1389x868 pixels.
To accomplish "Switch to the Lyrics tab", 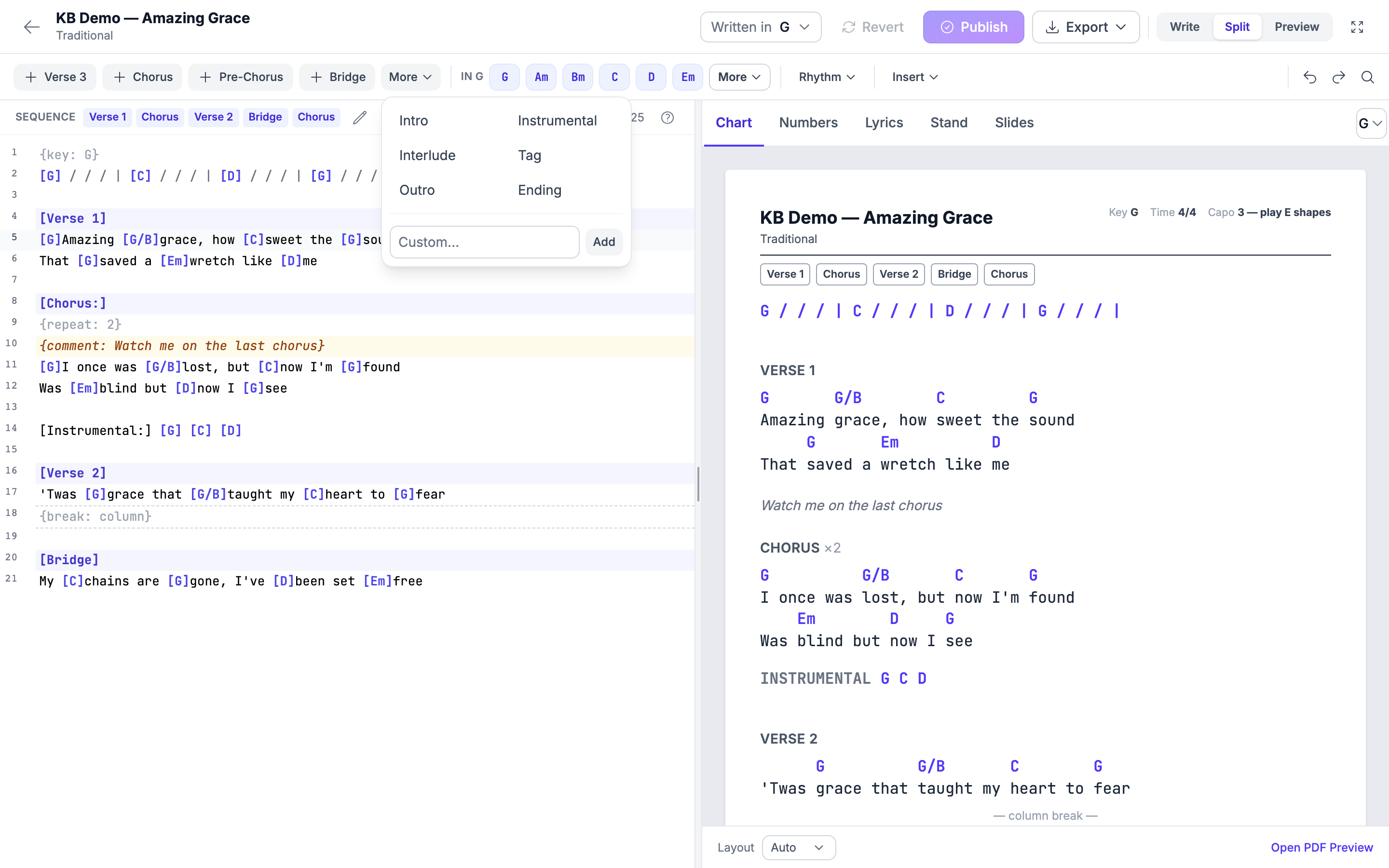I will (884, 122).
